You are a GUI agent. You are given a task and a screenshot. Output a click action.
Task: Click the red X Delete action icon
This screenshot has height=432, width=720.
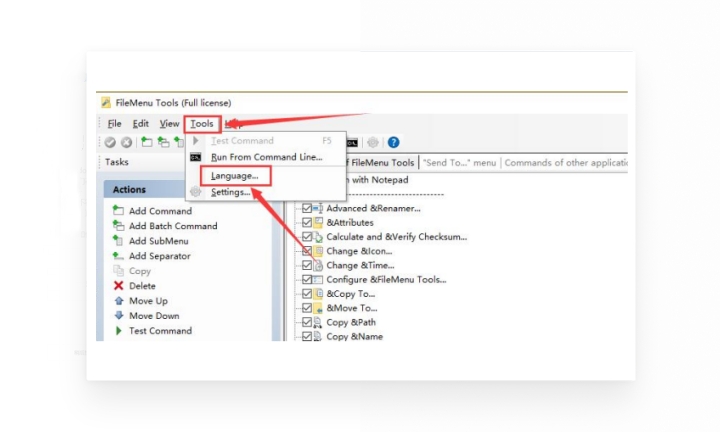click(118, 286)
